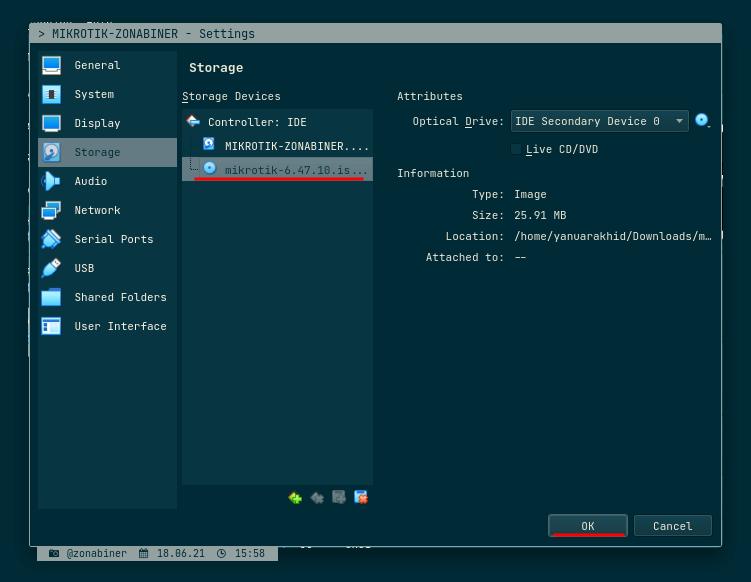Open the System settings chip icon
The height and width of the screenshot is (582, 751).
(x=51, y=94)
